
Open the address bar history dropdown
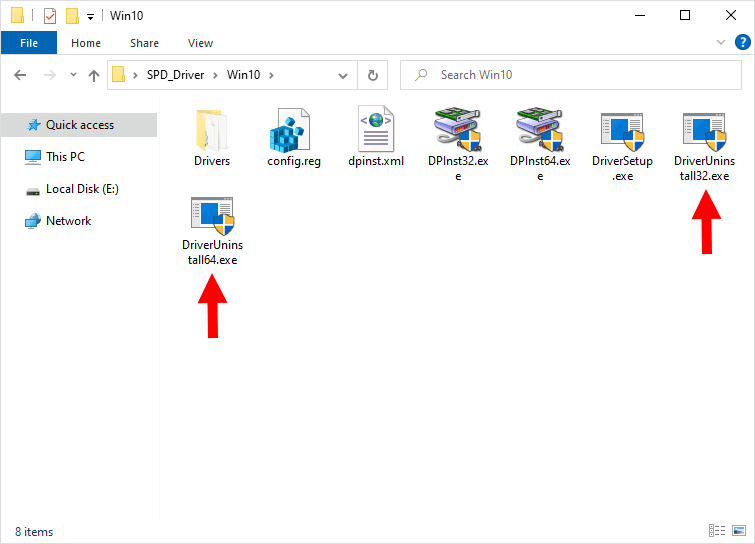pos(343,76)
